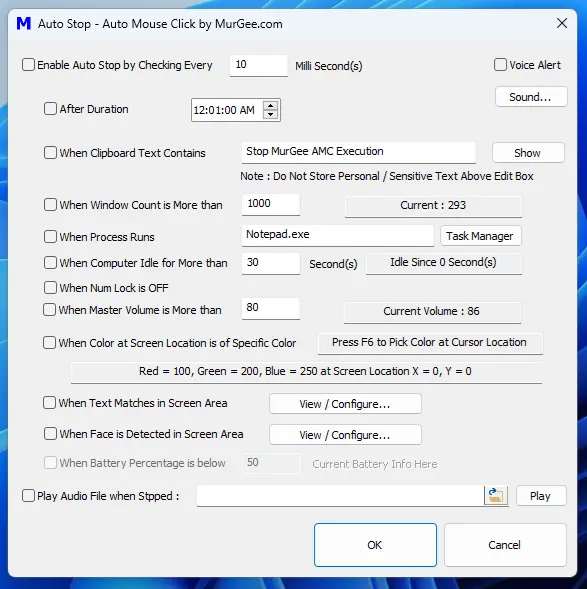The image size is (587, 589).
Task: Click the MurGee M logo icon
Action: 24,24
